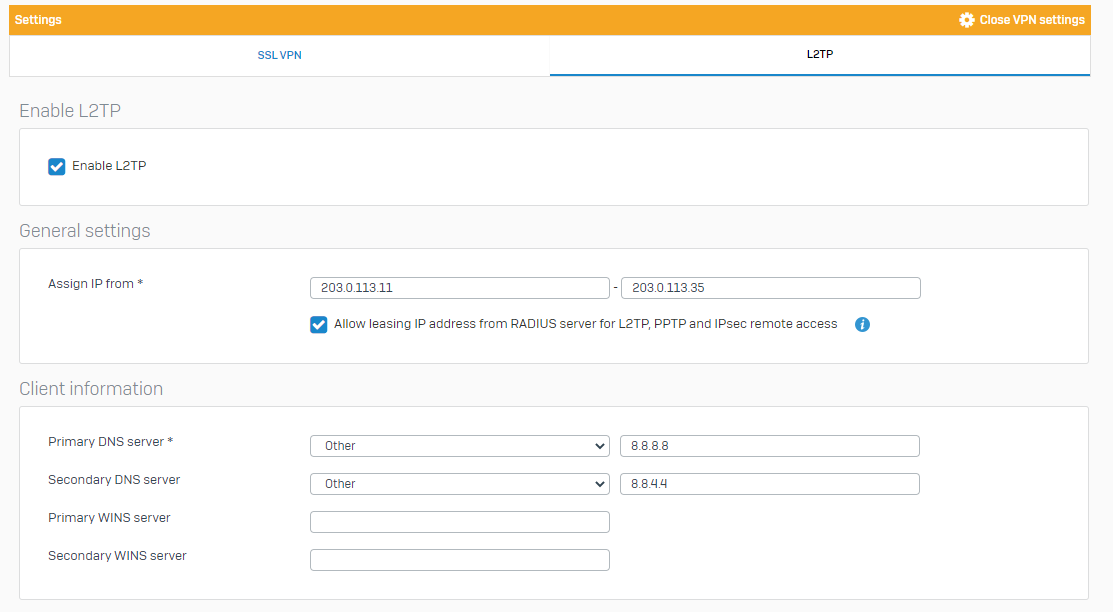The height and width of the screenshot is (612, 1113).
Task: Edit the ending IP field 203.0.113.35
Action: [770, 288]
